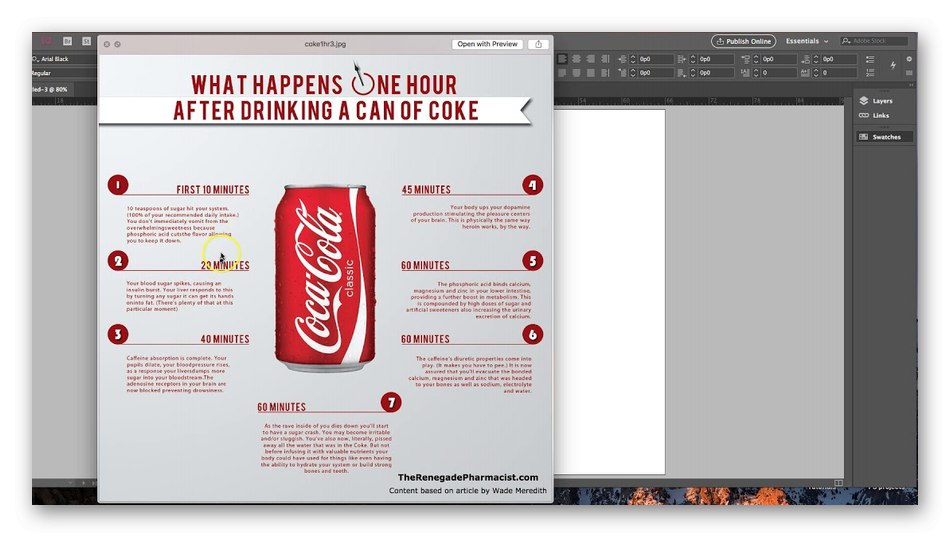Click the First Line Left Indent icon
Image resolution: width=950 pixels, height=537 pixels.
click(623, 73)
